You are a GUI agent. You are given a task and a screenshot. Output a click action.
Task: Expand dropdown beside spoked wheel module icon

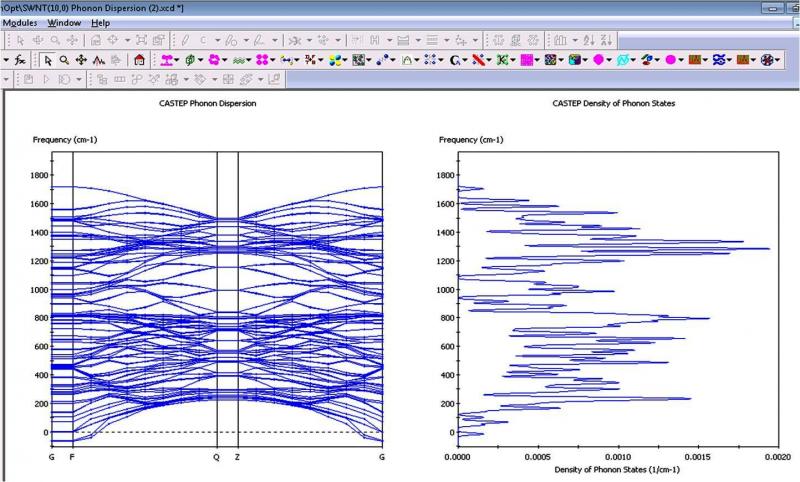(778, 60)
